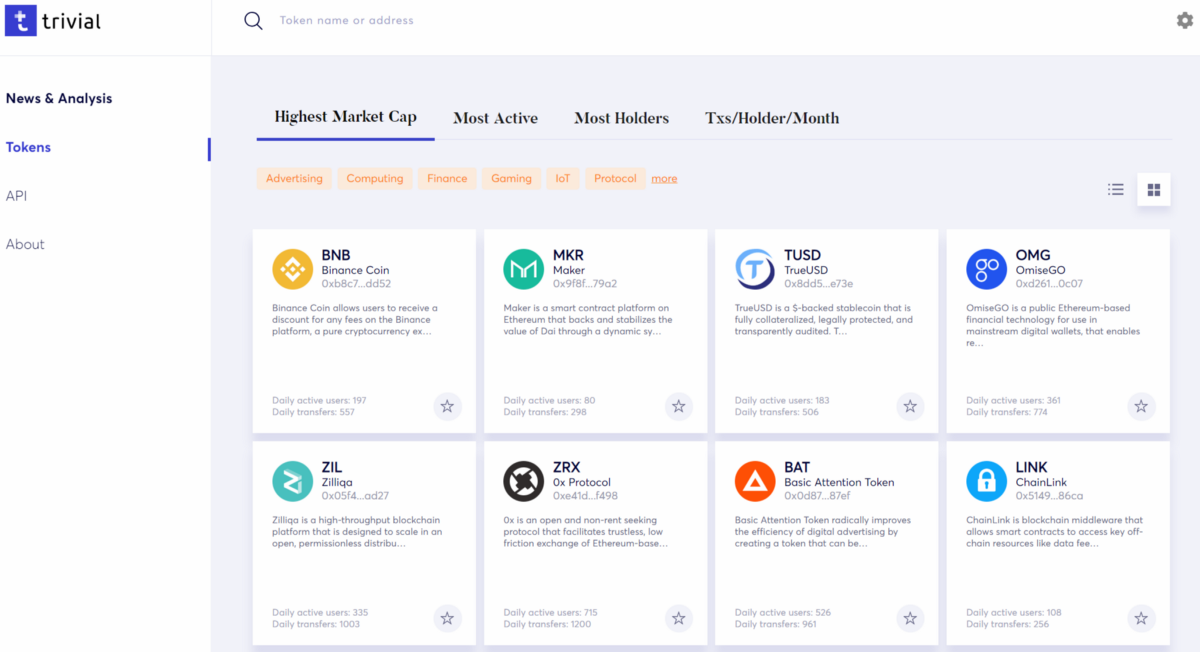
Task: Click the Zilliqa token logo
Action: pos(292,481)
